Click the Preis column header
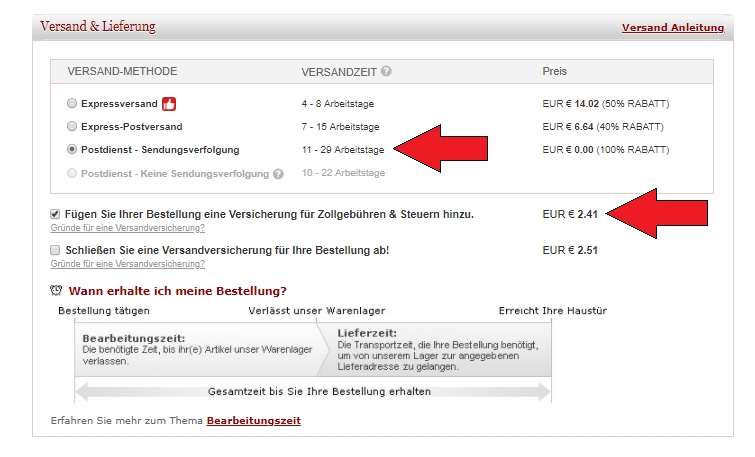The image size is (755, 457). 554,72
